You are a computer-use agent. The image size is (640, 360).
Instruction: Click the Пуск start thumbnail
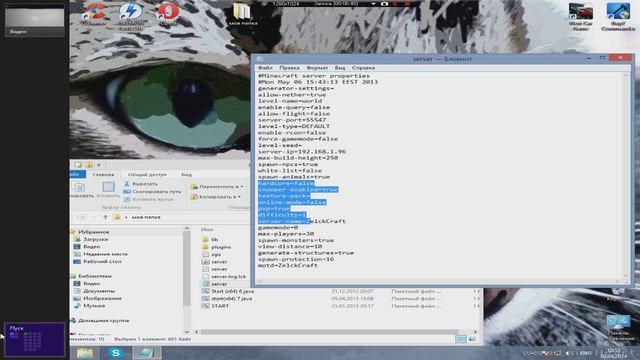click(x=34, y=340)
